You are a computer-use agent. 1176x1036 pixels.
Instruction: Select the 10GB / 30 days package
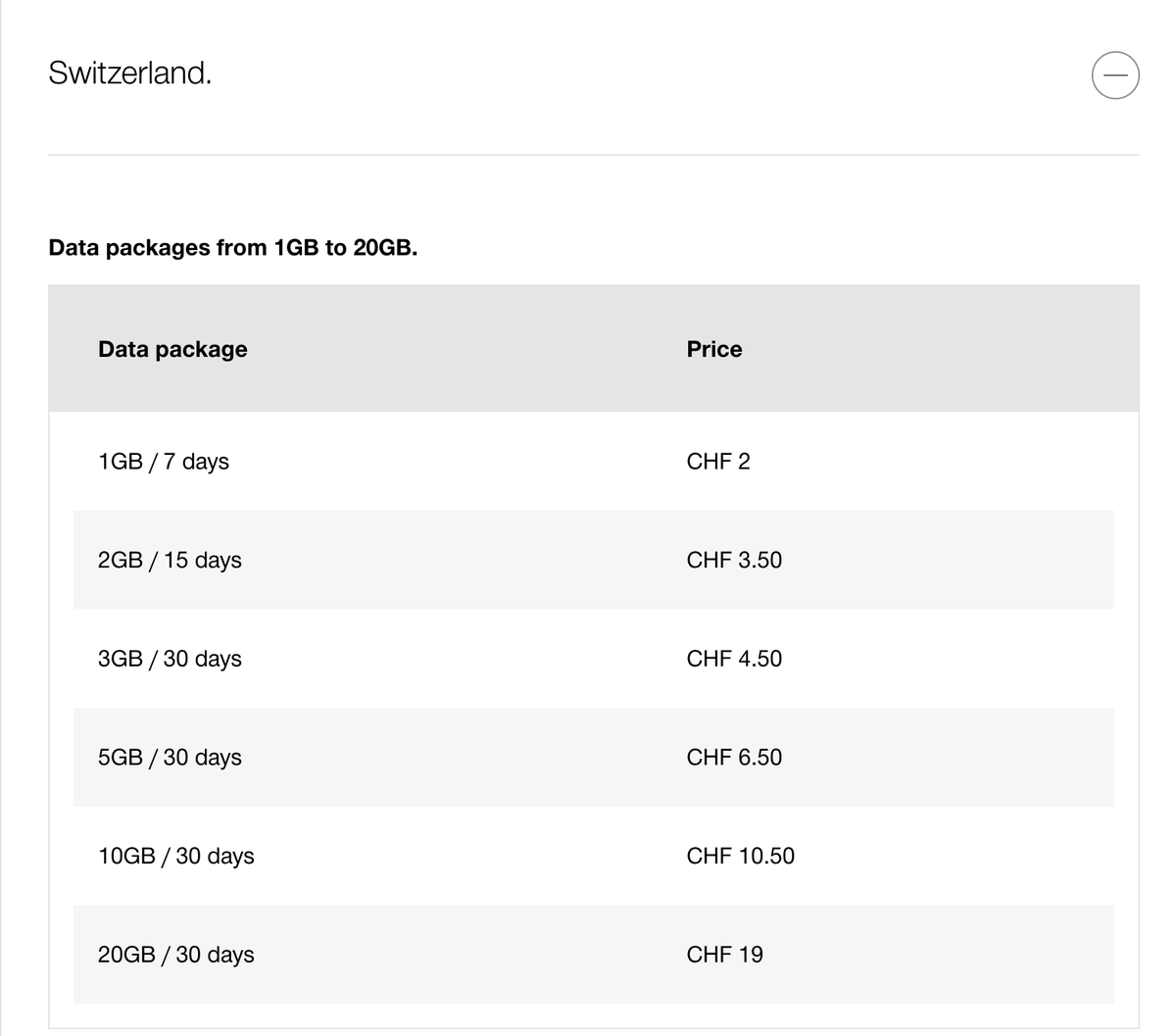click(176, 856)
